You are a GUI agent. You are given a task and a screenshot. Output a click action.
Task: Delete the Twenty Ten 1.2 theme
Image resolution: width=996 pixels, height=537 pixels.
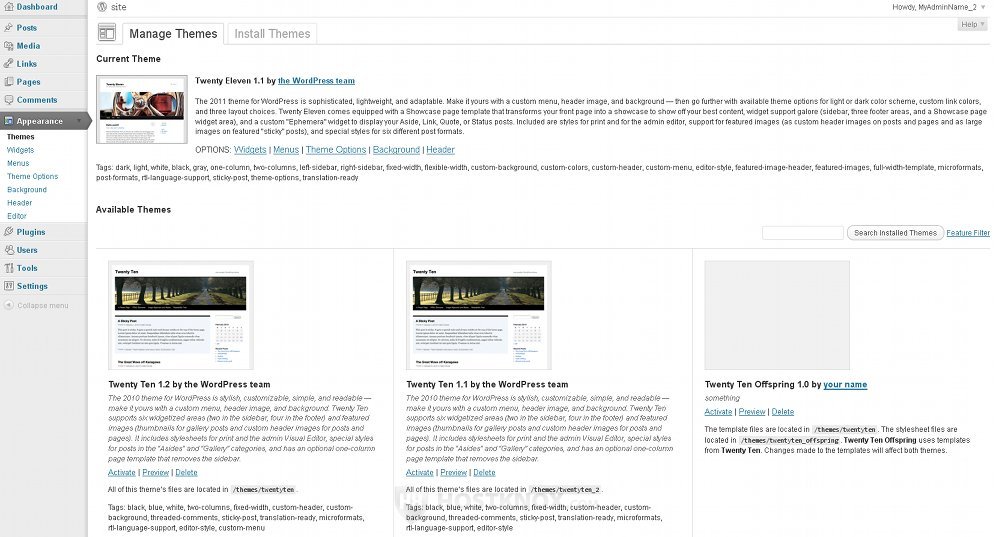[x=186, y=473]
